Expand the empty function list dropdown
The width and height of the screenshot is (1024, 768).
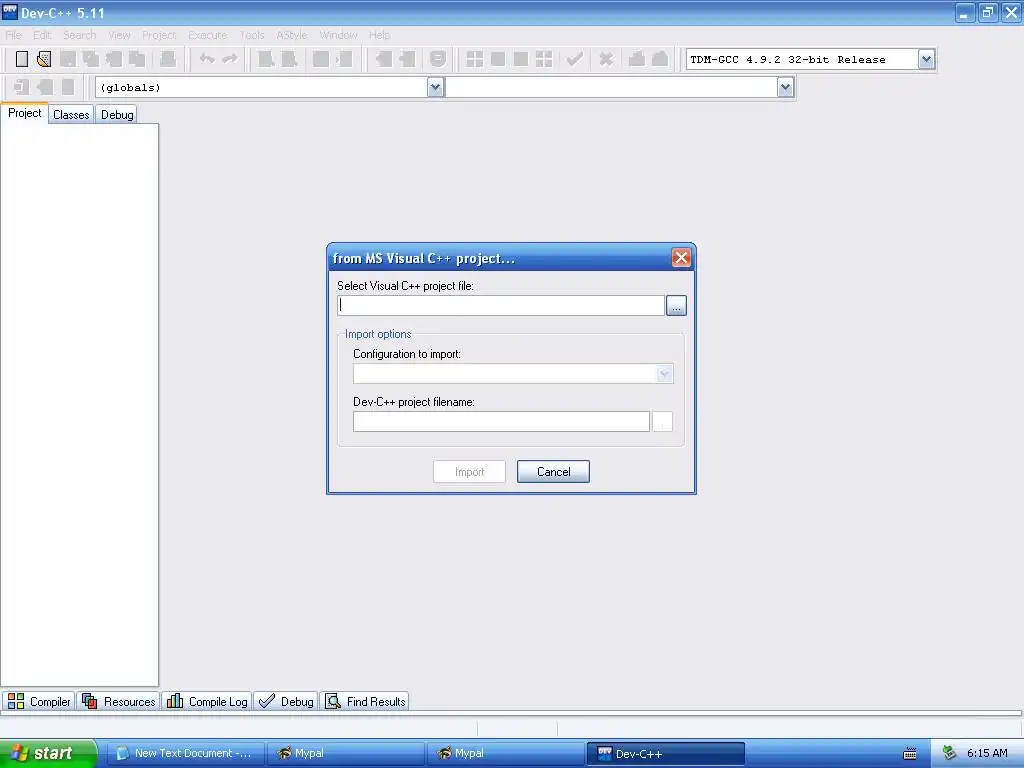785,87
